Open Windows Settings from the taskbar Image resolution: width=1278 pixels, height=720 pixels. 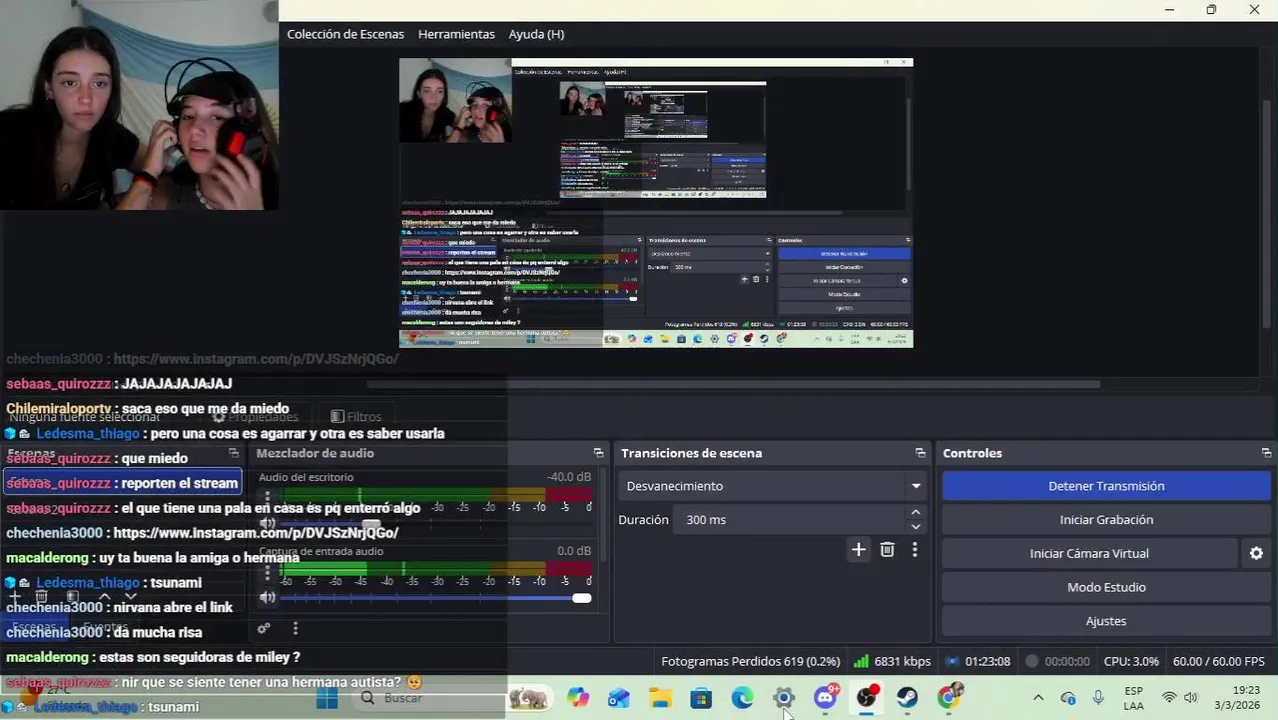(x=784, y=697)
